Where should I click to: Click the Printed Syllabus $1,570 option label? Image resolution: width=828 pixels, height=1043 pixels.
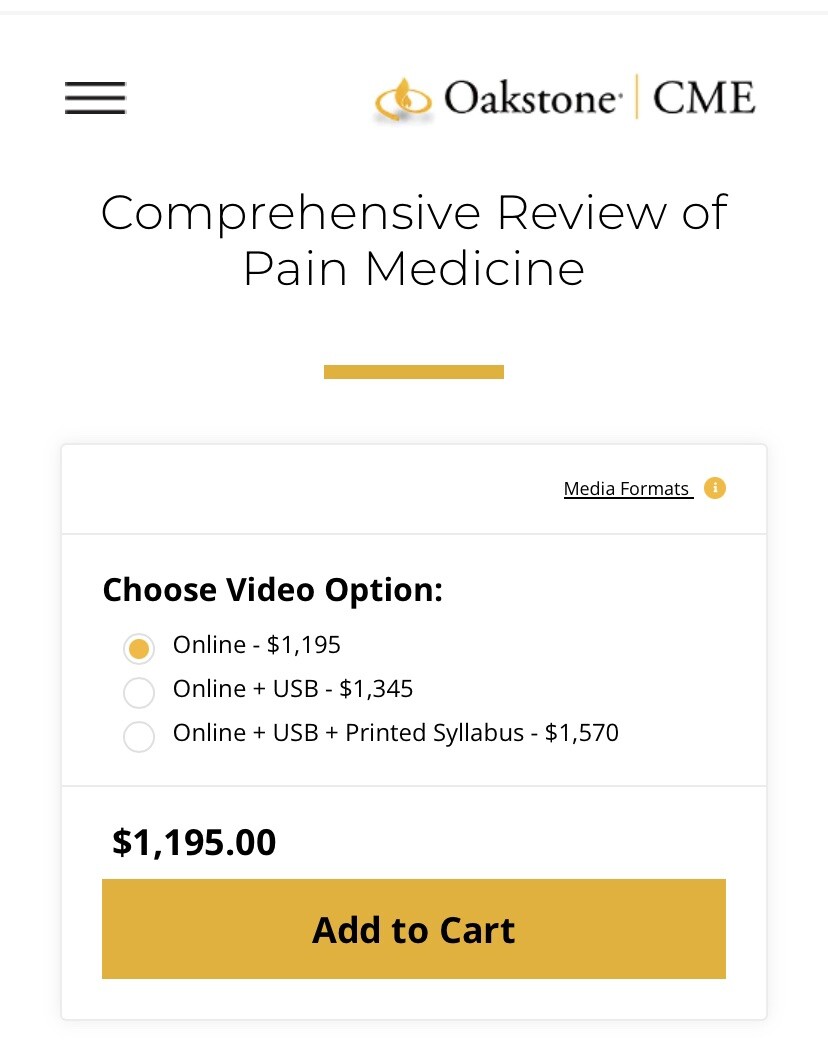pyautogui.click(x=396, y=733)
